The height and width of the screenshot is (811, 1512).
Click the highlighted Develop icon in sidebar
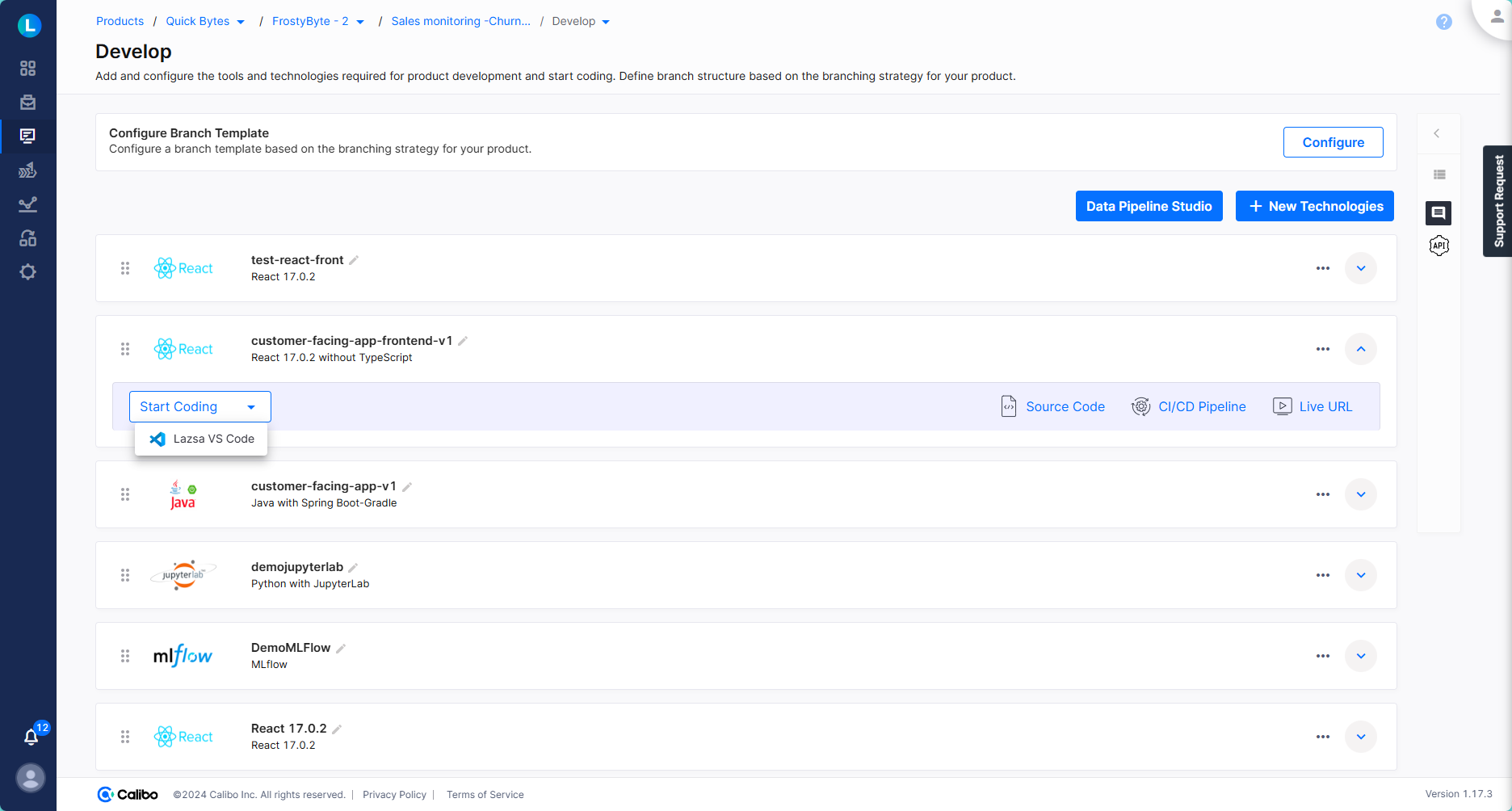point(28,136)
